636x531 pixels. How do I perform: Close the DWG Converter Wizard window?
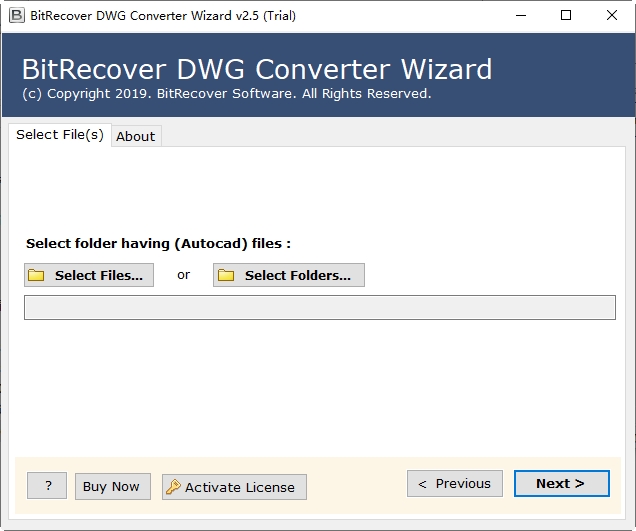612,15
